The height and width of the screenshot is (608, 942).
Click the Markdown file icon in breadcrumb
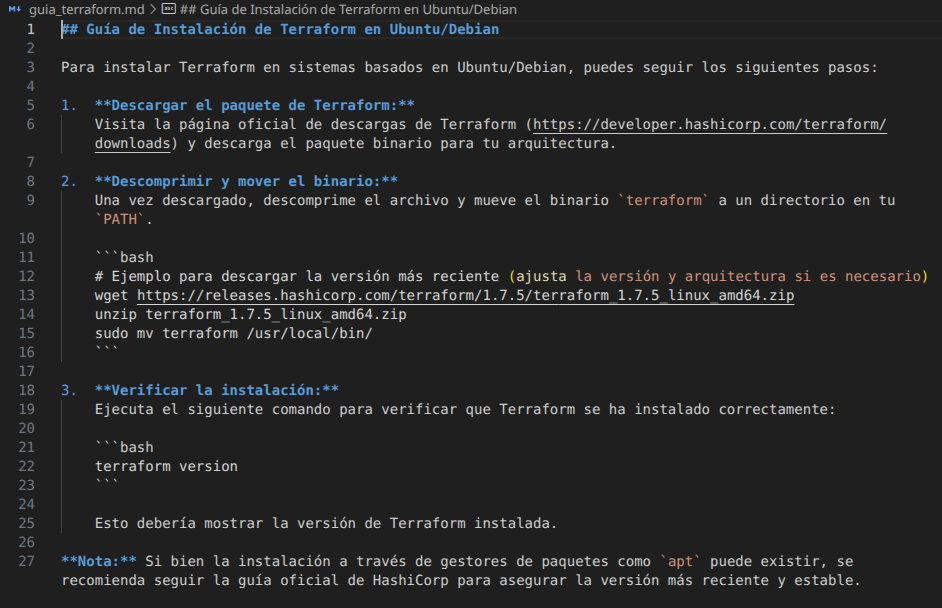(x=14, y=9)
